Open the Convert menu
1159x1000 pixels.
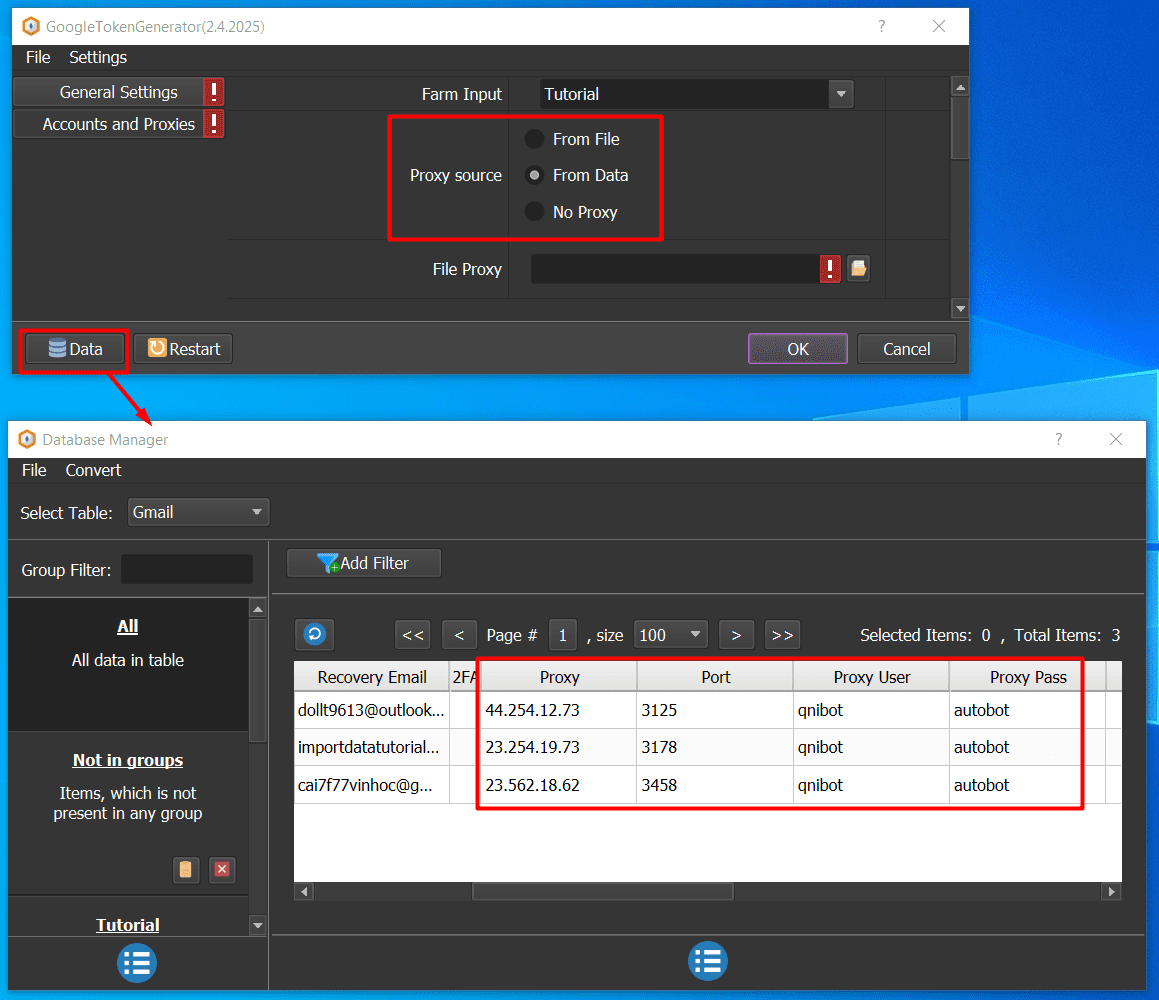[93, 470]
